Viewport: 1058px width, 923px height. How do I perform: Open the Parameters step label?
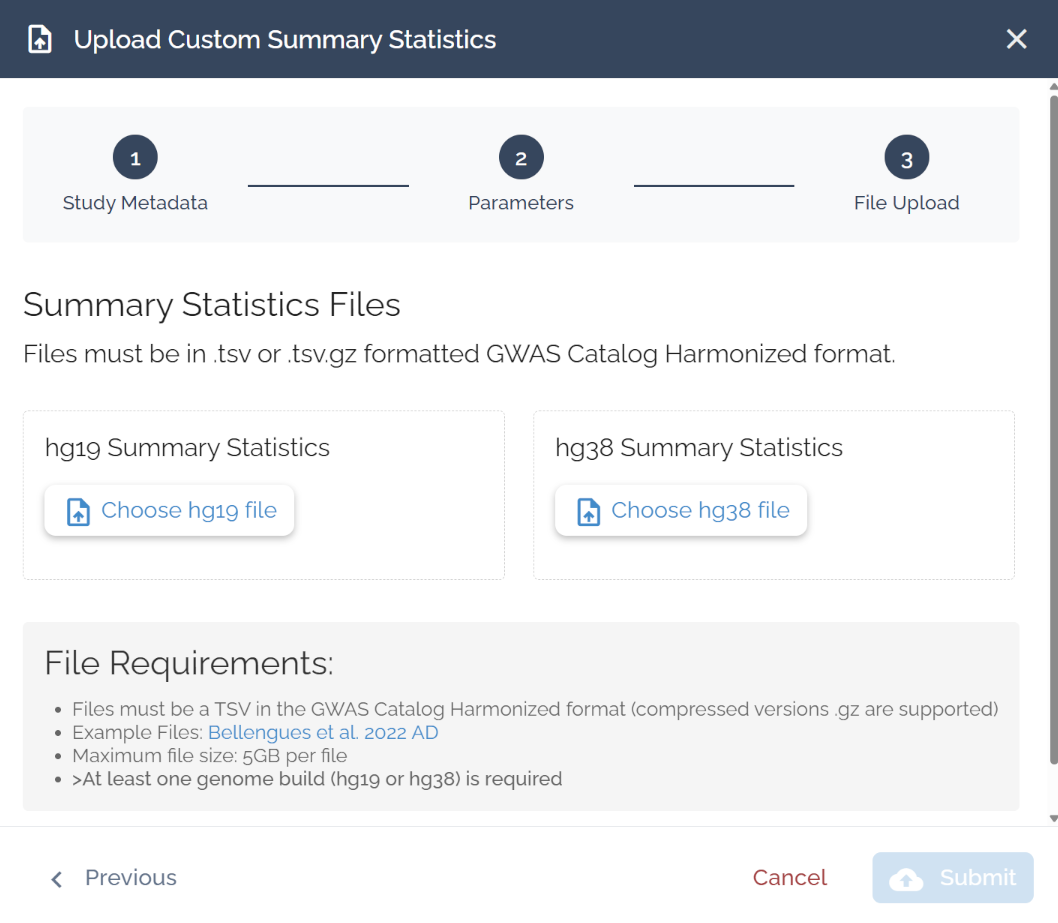[x=521, y=203]
